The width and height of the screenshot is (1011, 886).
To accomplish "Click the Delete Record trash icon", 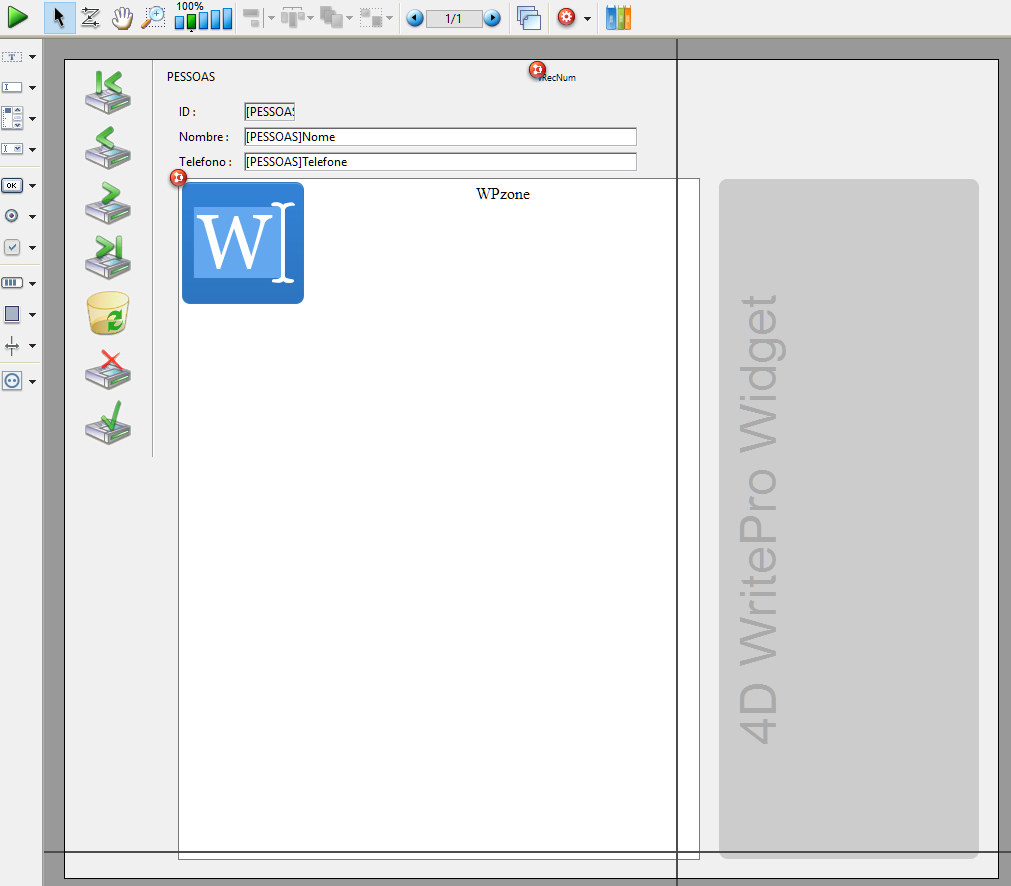I will 108,313.
